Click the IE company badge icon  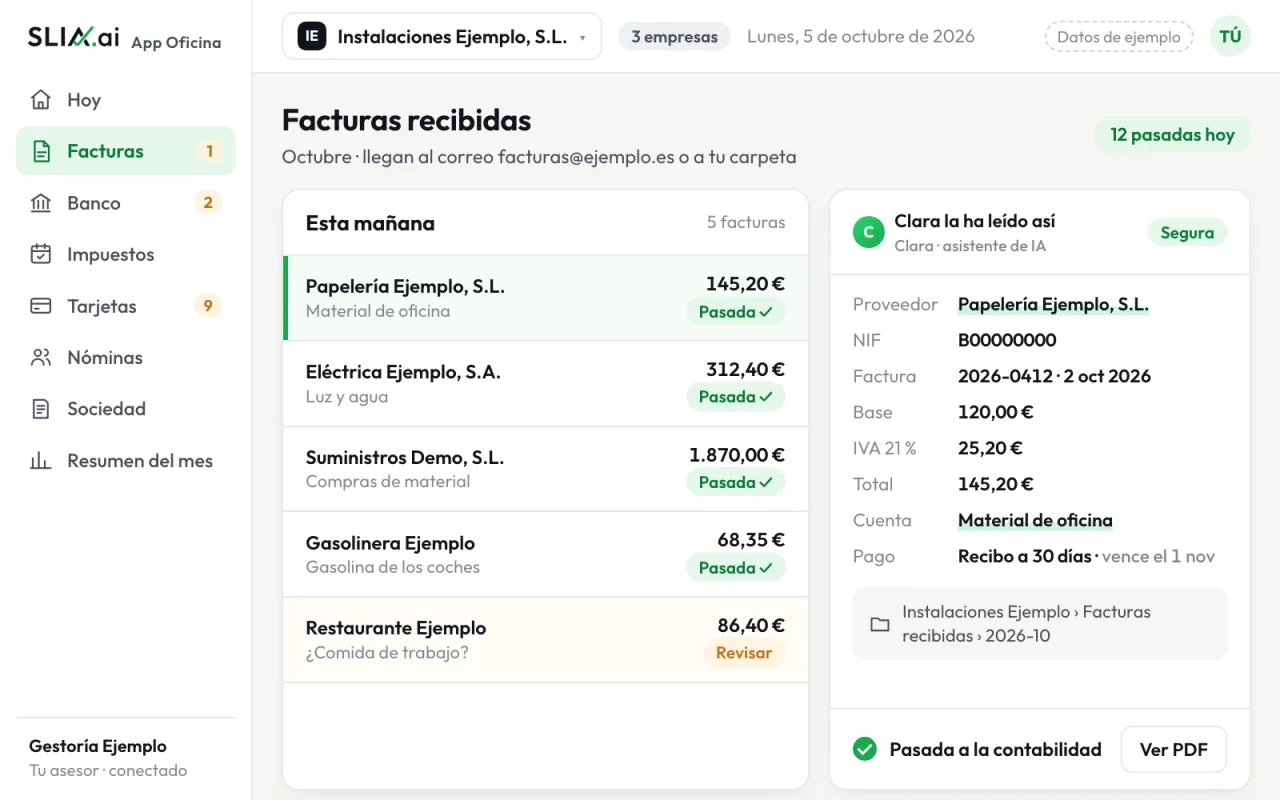click(x=312, y=37)
